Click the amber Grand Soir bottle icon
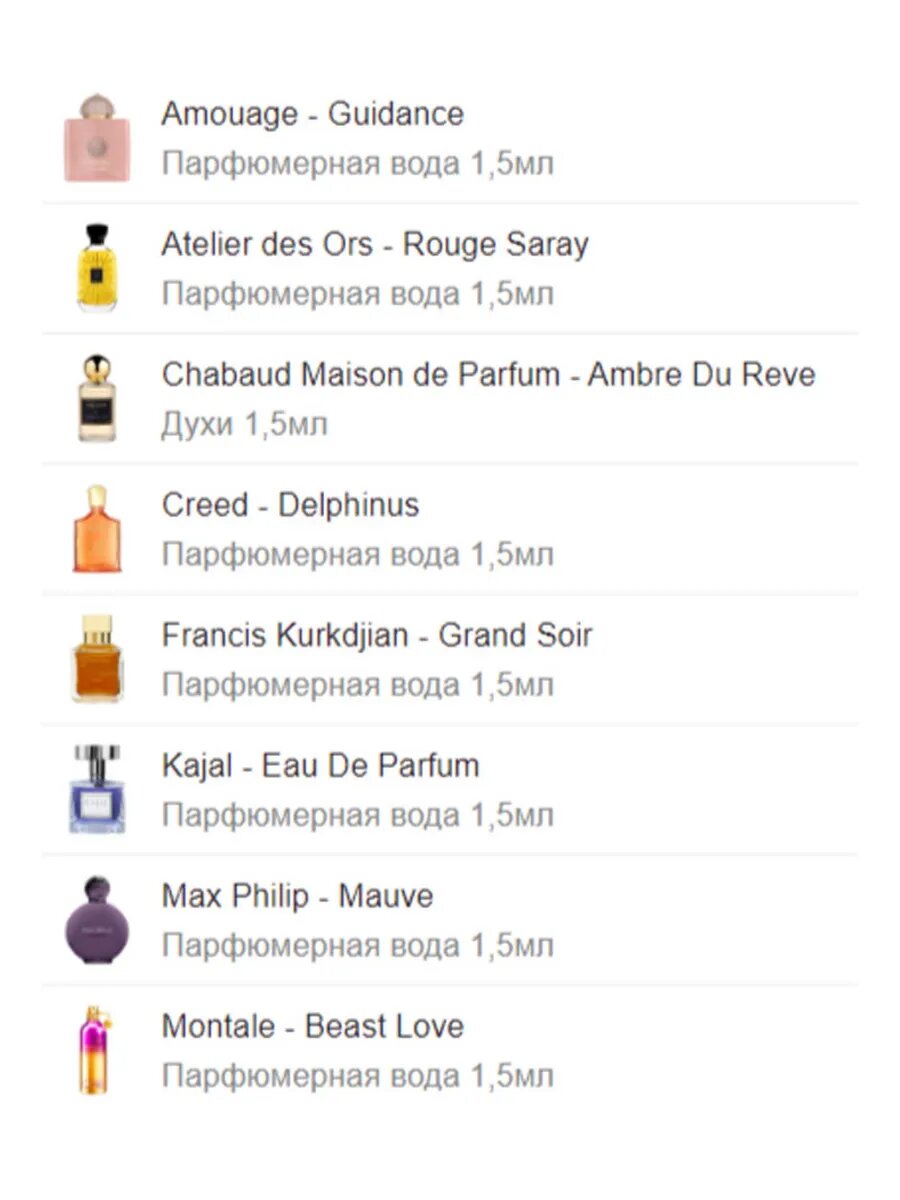The image size is (900, 1200). (97, 659)
